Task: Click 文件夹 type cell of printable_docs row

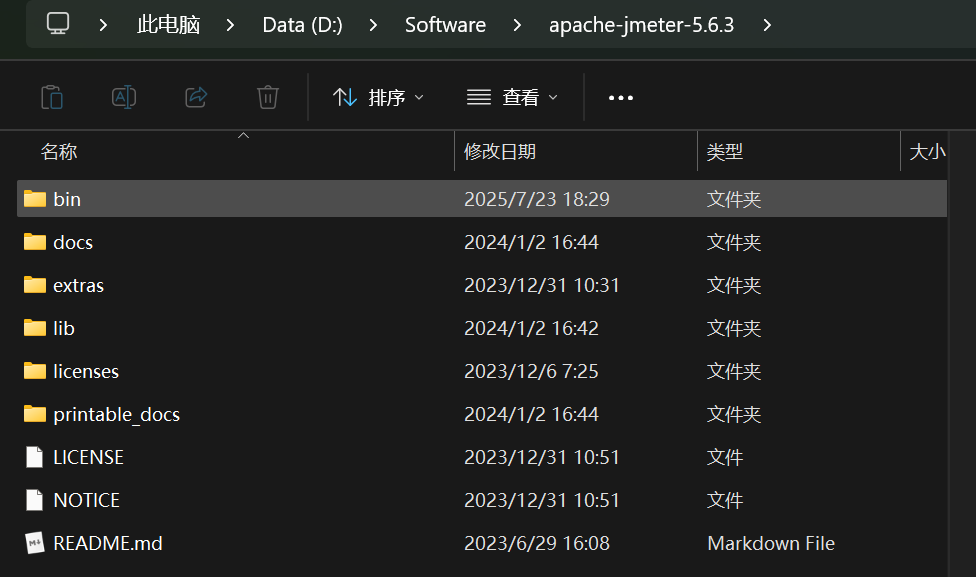Action: (734, 414)
